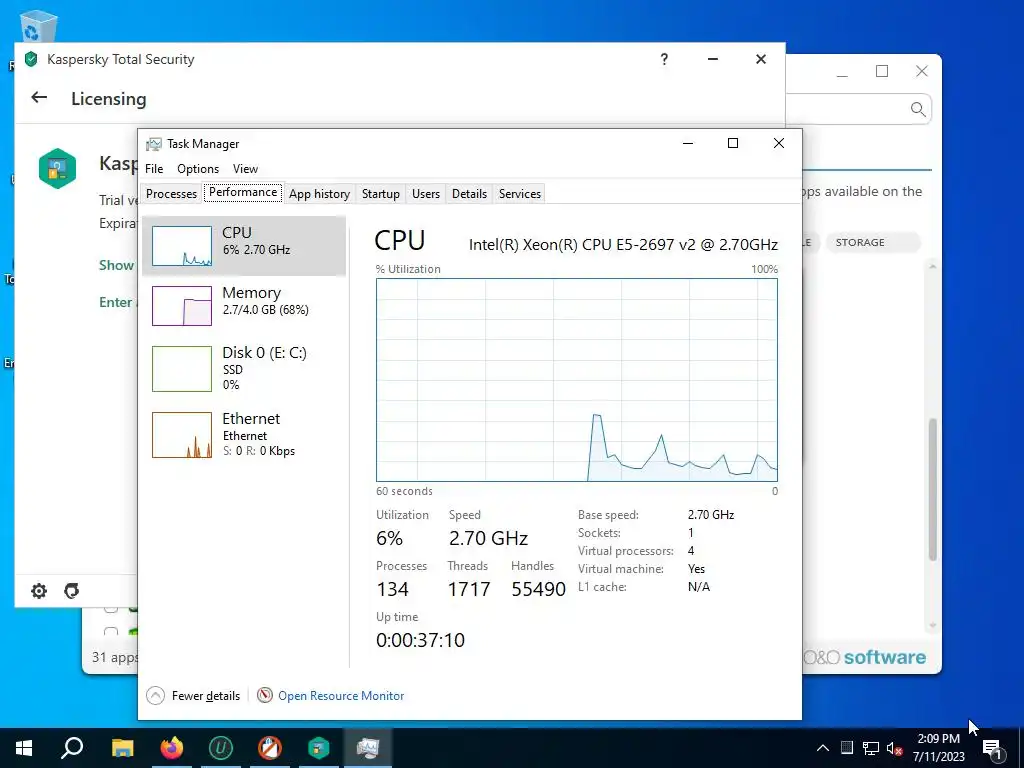Open taskbar Search magnifier
The image size is (1024, 768).
(72, 748)
